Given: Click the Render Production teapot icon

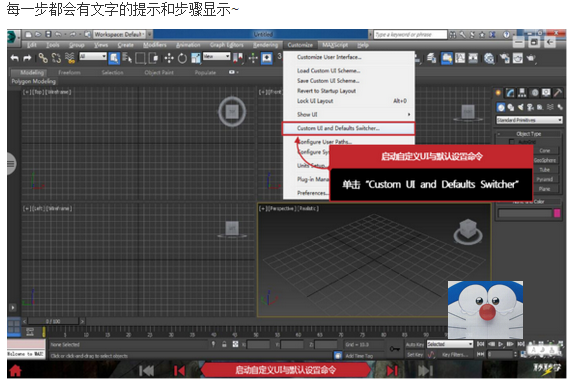Looking at the screenshot, I should coord(531,58).
